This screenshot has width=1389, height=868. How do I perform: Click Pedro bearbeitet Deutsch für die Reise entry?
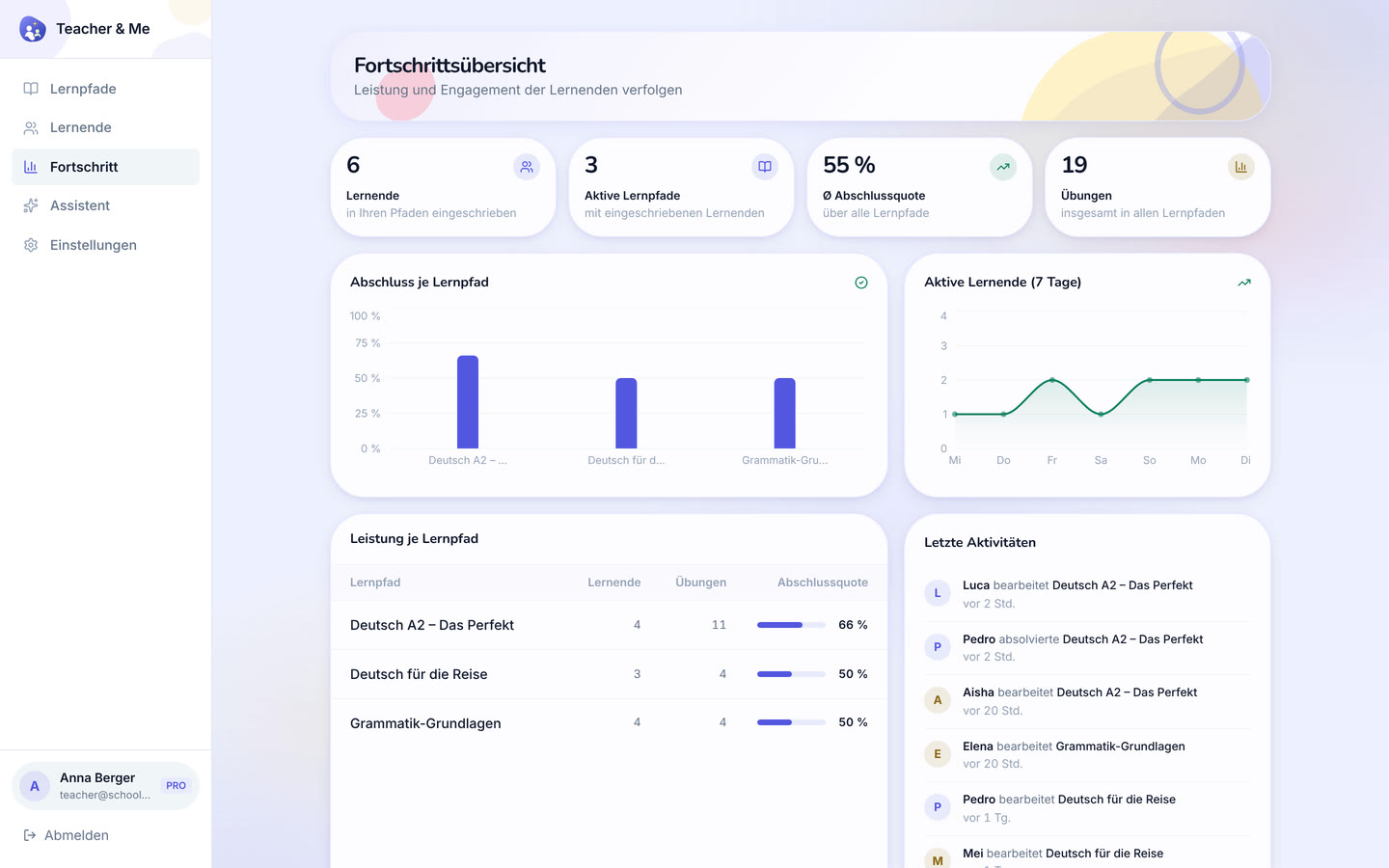click(1087, 808)
